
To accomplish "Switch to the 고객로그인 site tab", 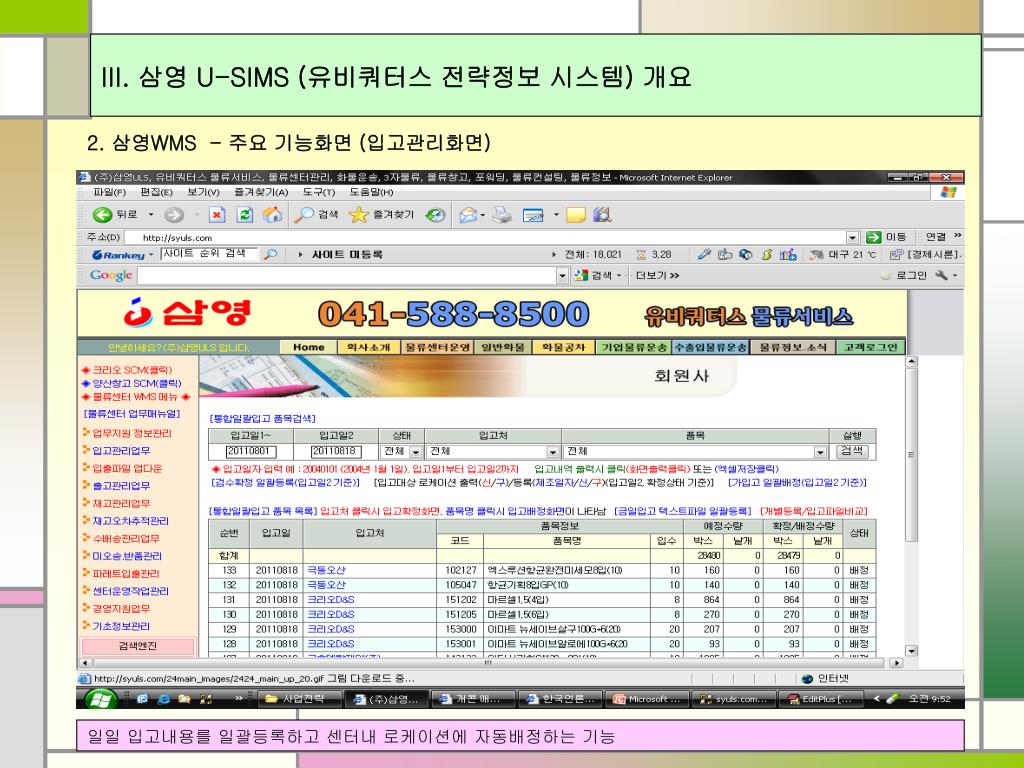I will click(x=871, y=347).
